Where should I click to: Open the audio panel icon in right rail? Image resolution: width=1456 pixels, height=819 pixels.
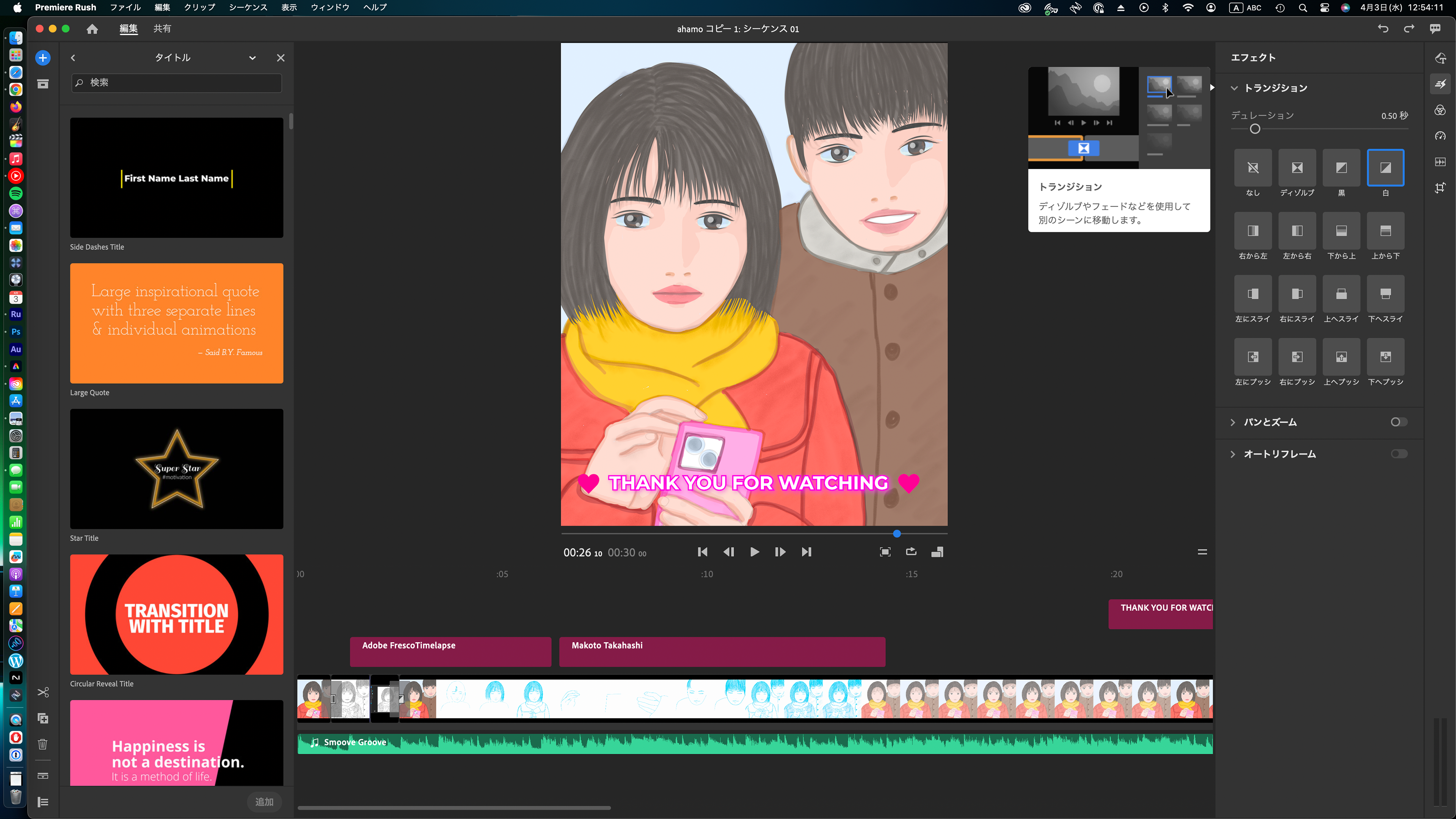tap(1440, 162)
